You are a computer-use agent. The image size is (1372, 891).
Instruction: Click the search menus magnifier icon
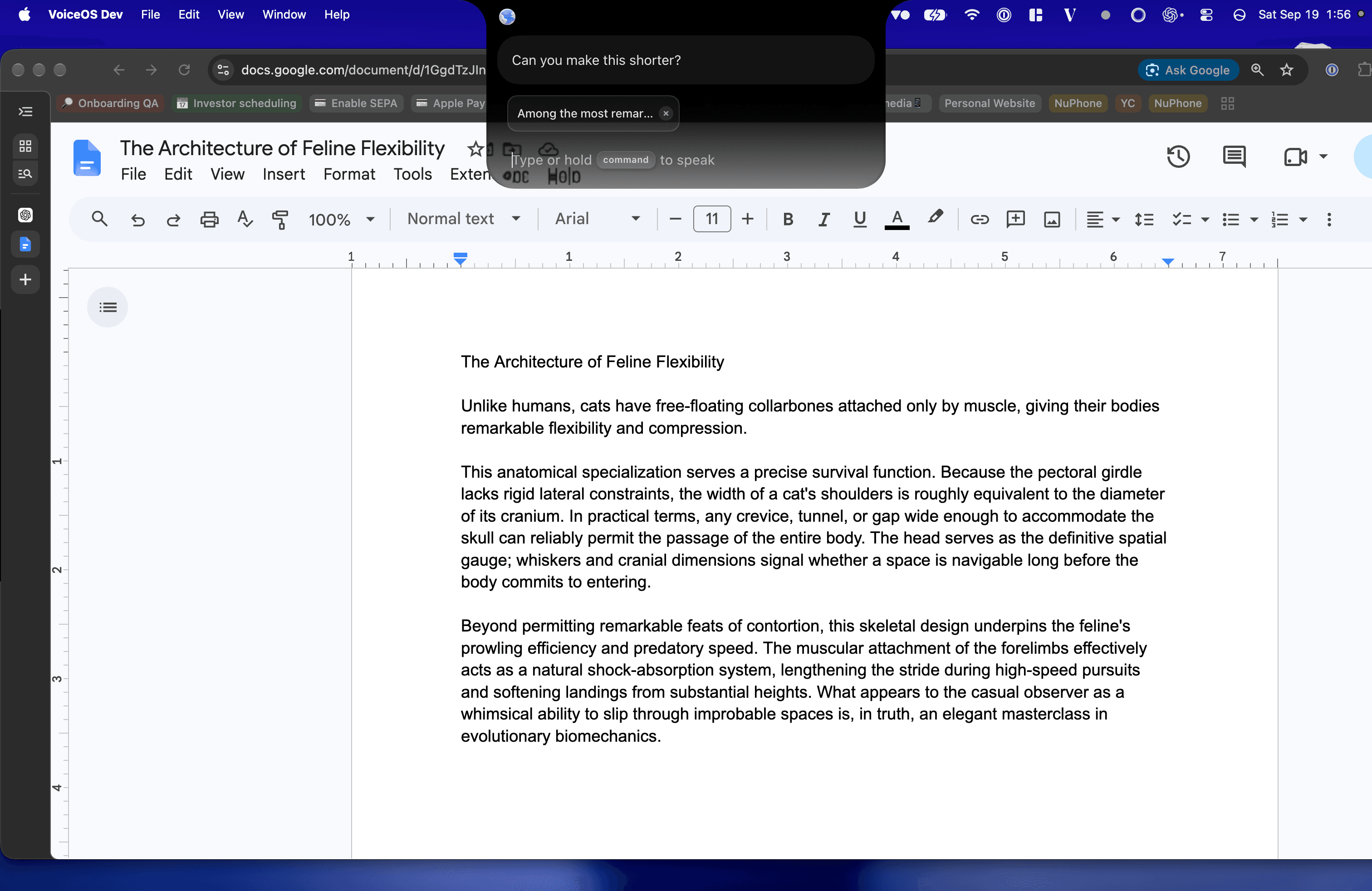click(99, 219)
